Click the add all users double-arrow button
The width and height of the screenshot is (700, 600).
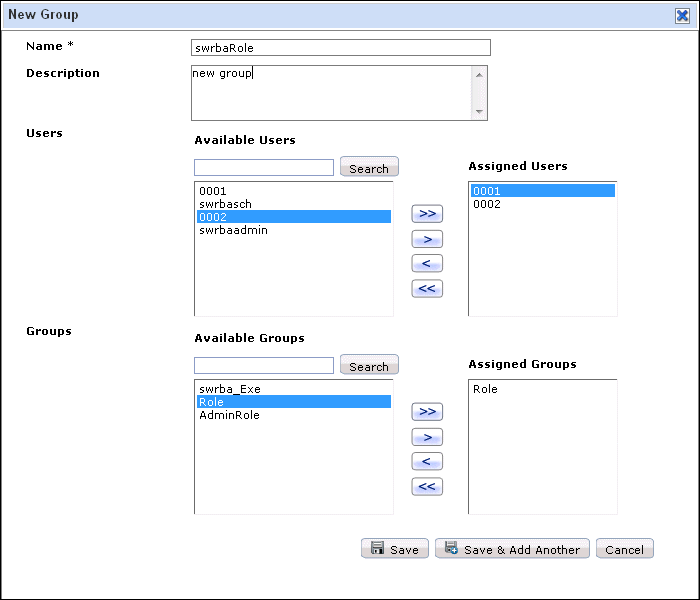tap(427, 214)
